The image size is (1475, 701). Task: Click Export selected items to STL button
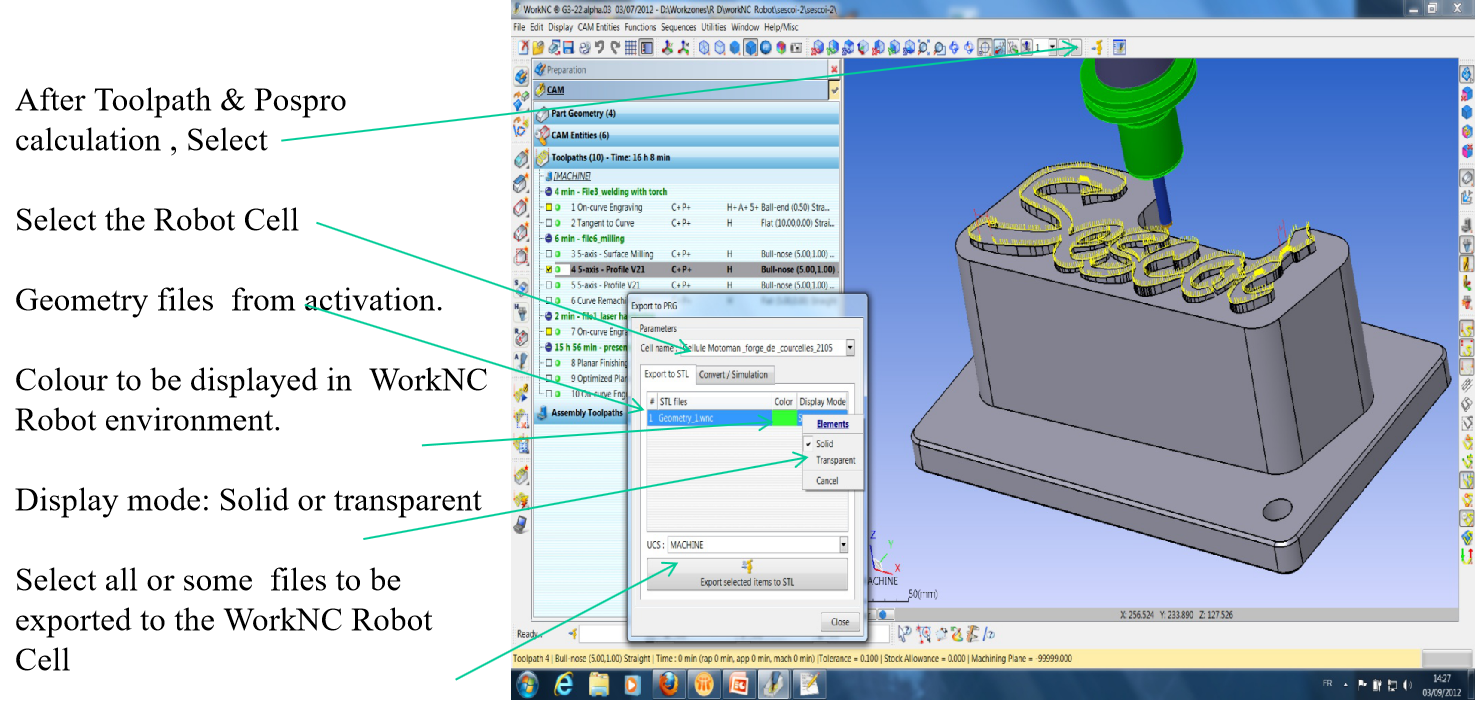point(747,575)
